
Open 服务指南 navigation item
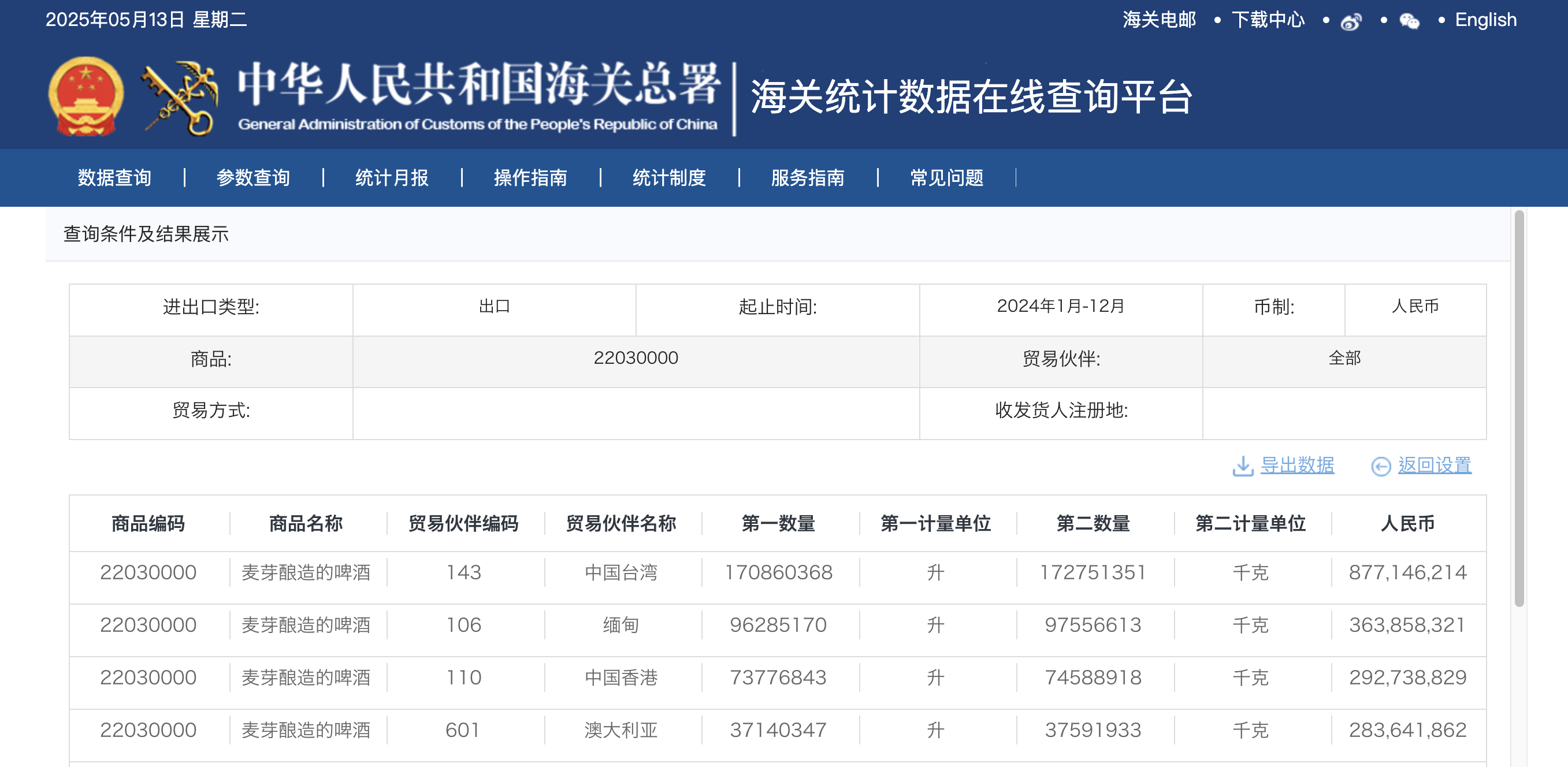click(808, 178)
